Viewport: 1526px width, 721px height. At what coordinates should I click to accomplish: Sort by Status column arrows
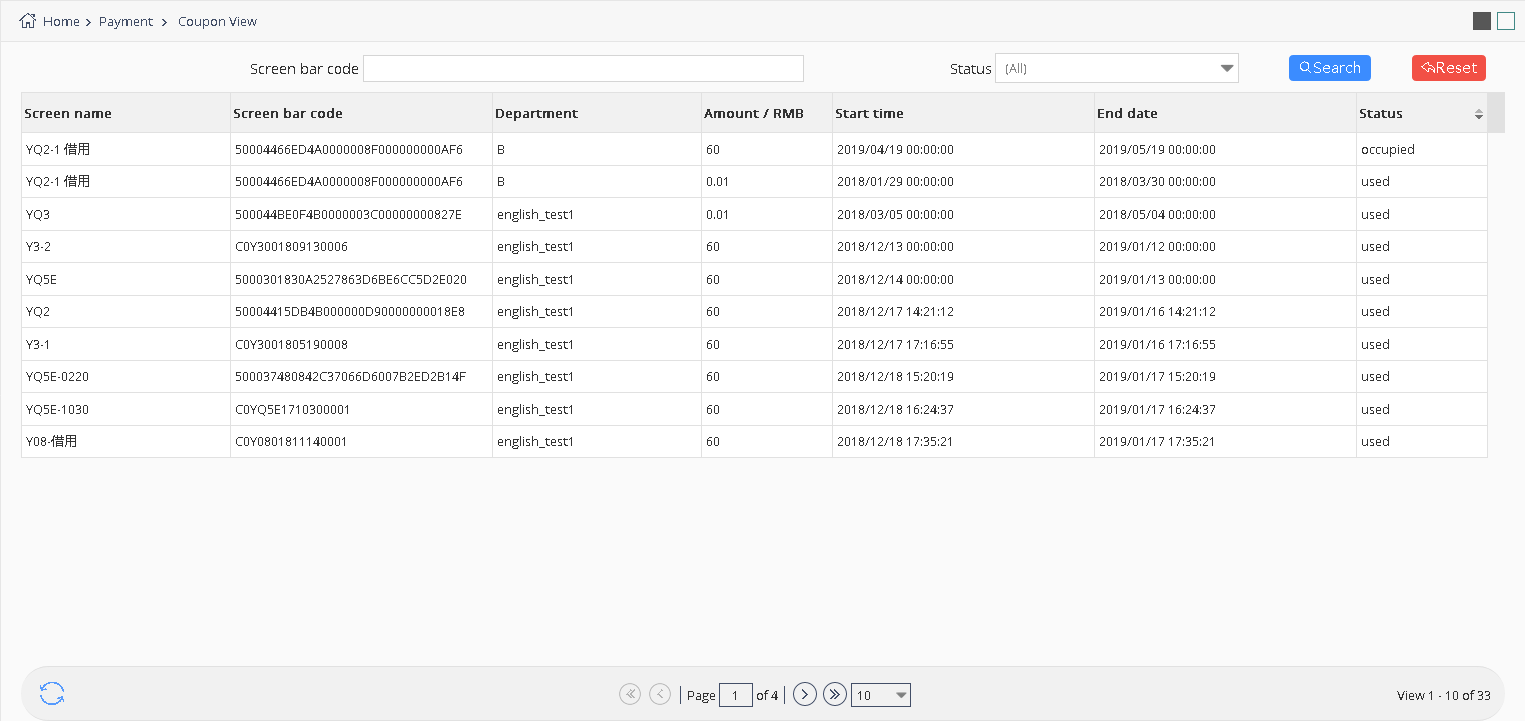tap(1479, 114)
